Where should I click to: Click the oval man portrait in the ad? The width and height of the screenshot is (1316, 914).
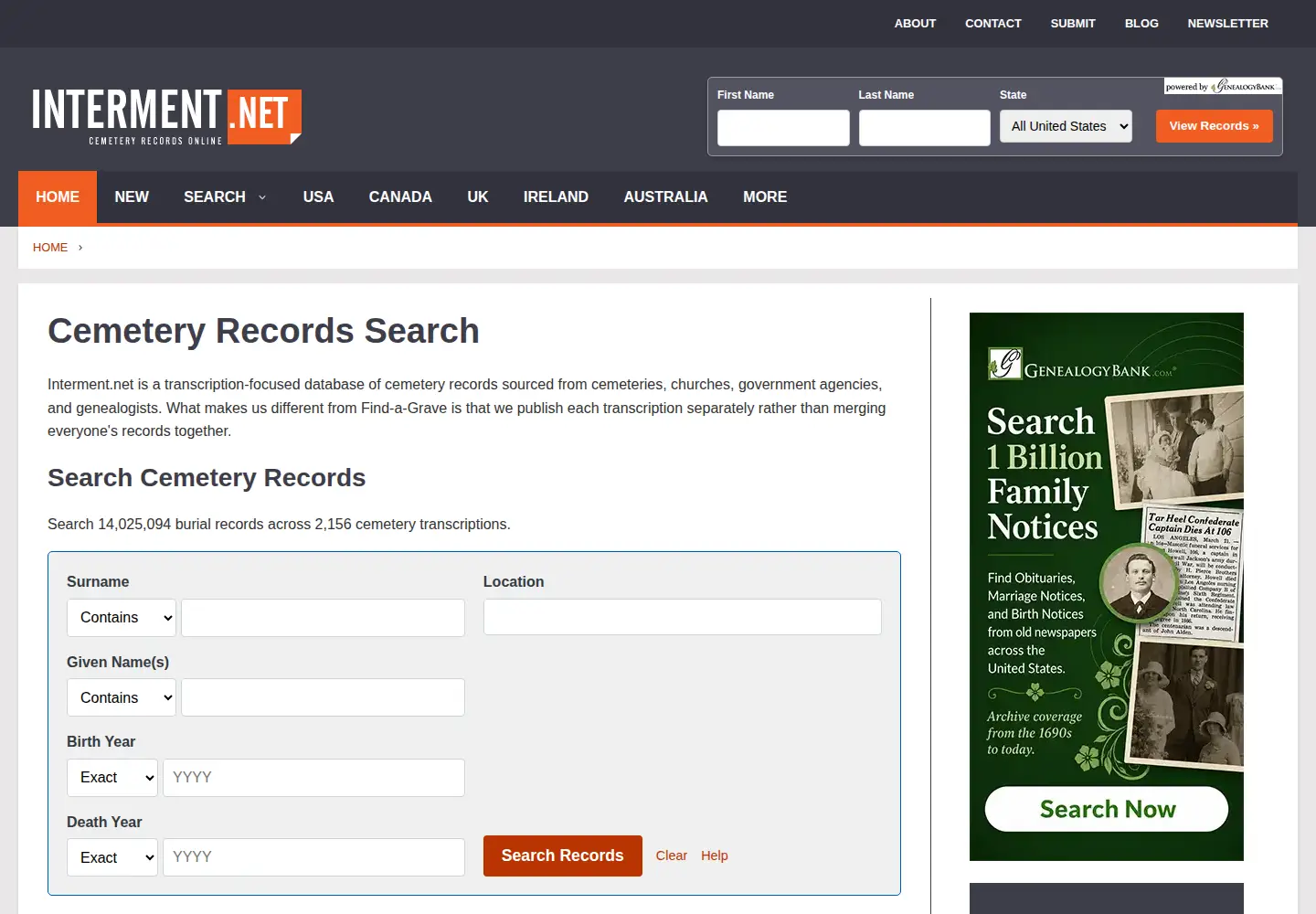(1139, 583)
